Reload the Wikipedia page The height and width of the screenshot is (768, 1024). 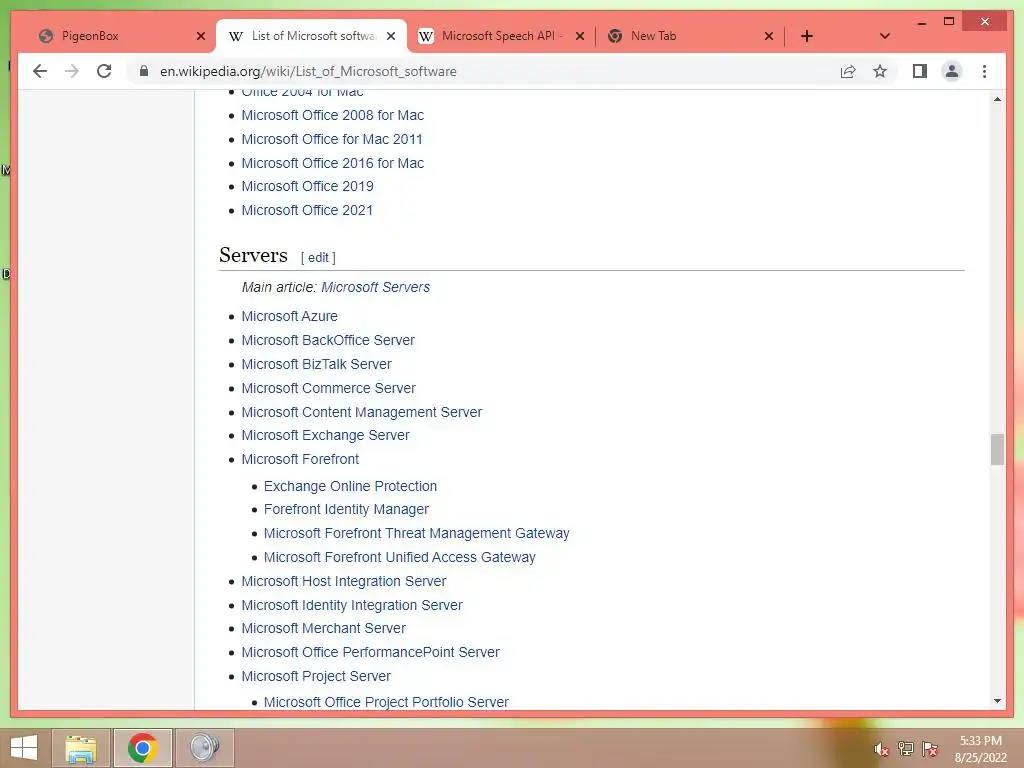click(104, 71)
